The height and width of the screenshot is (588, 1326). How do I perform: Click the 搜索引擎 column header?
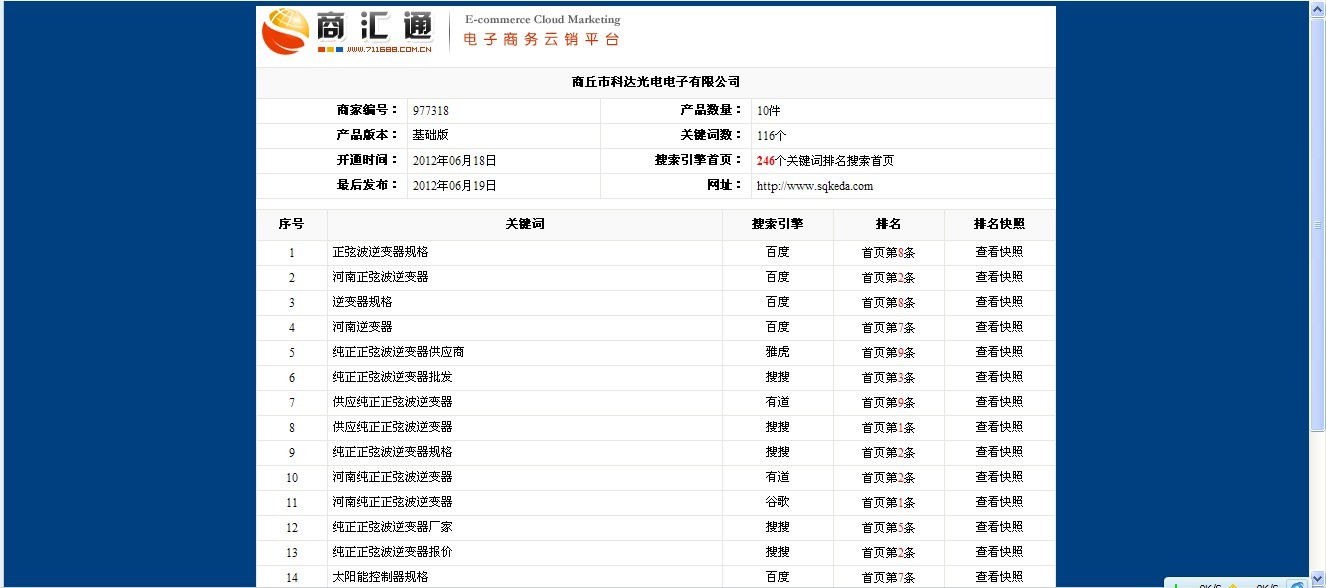click(x=778, y=224)
